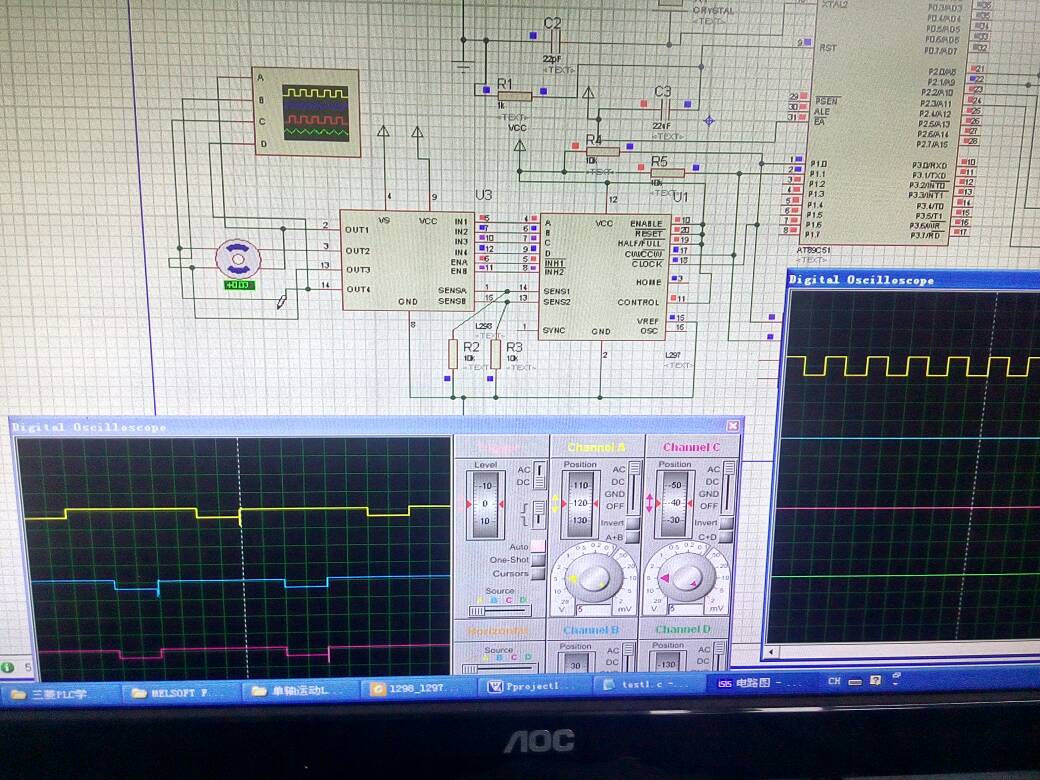This screenshot has width=1040, height=780.
Task: Click the voltage probe near OUT4
Action: [x=282, y=302]
